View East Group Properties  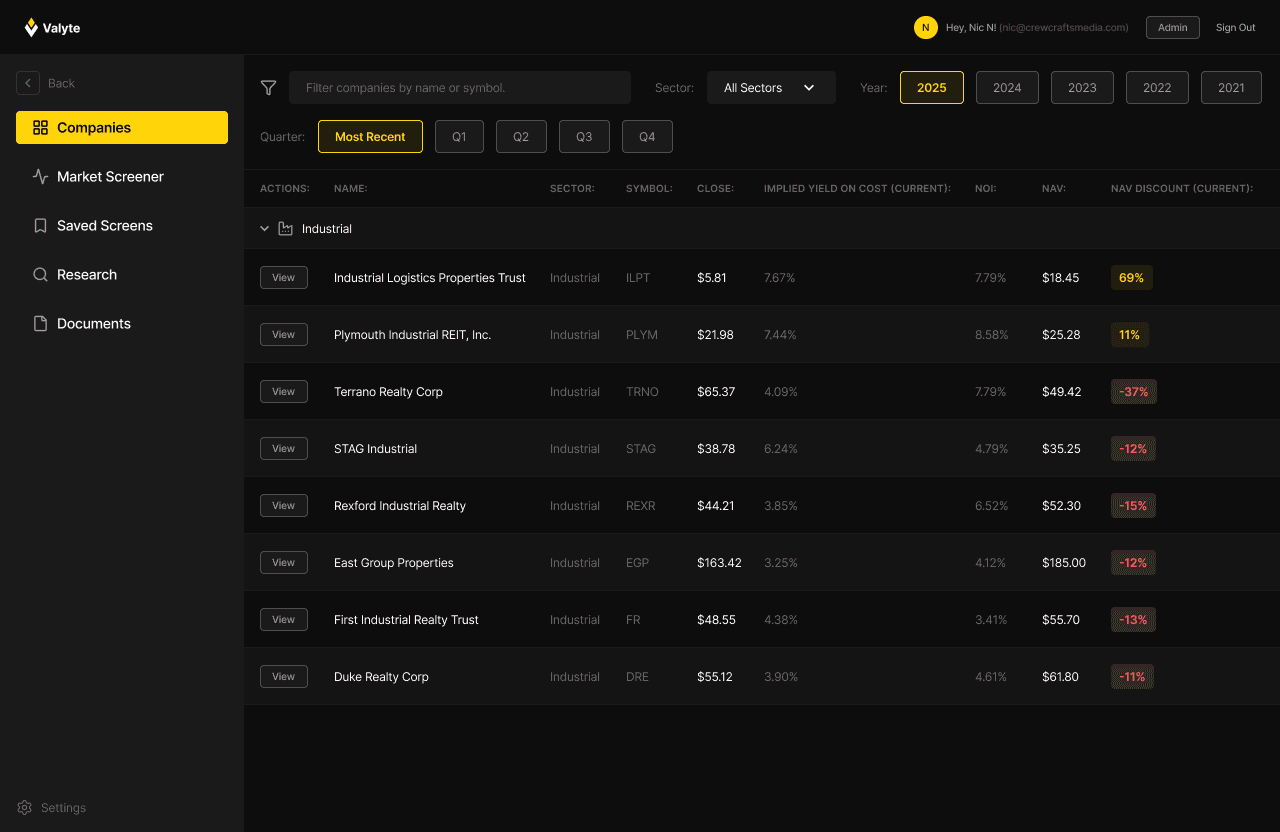coord(284,563)
